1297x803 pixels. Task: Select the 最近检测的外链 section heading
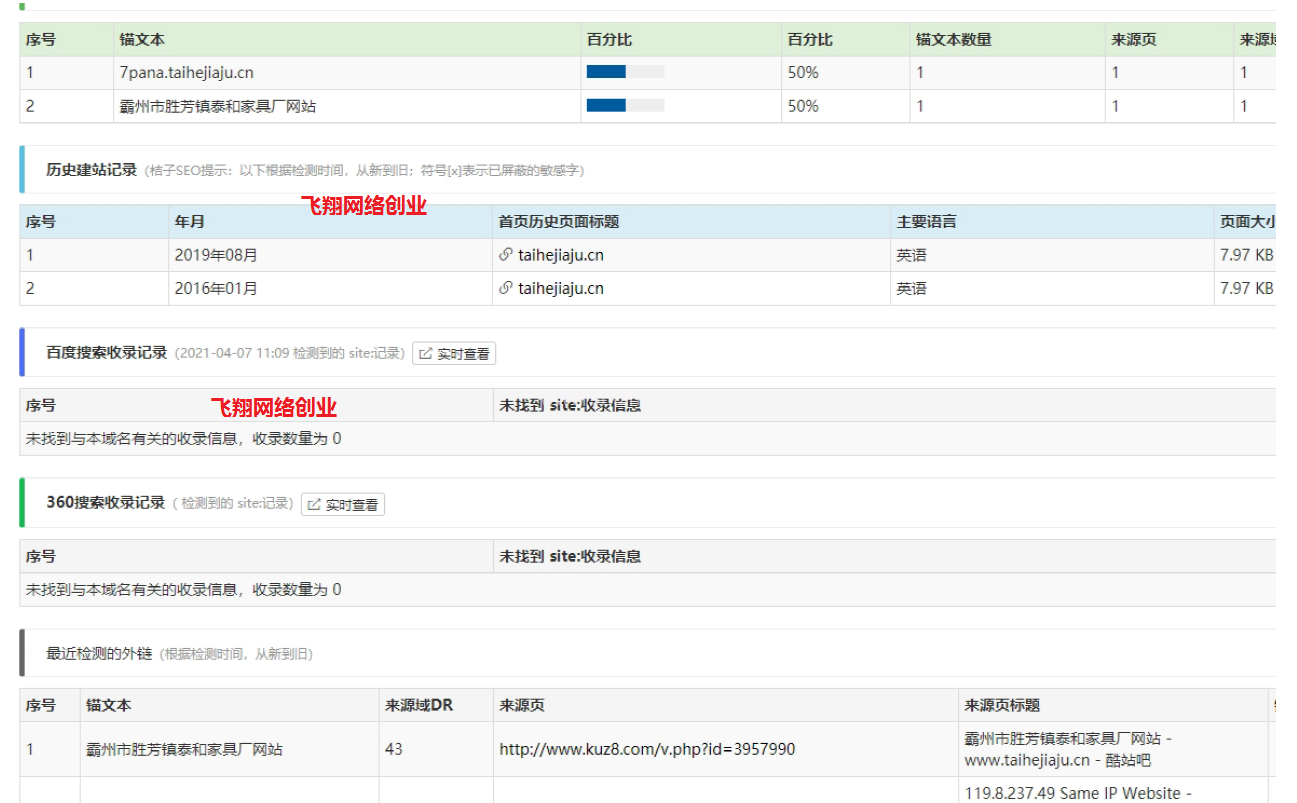point(99,654)
